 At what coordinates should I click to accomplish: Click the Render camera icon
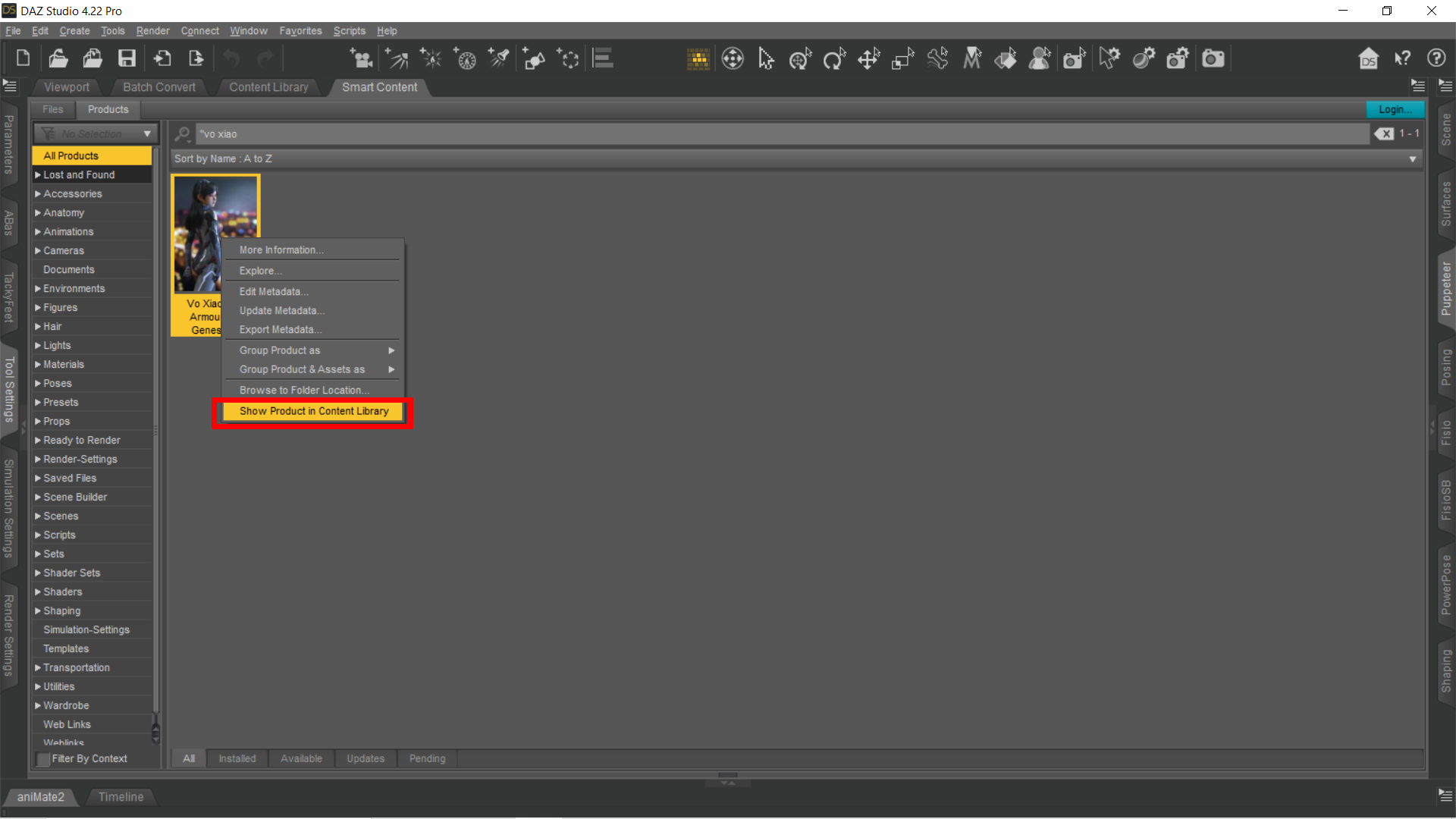coord(1213,58)
